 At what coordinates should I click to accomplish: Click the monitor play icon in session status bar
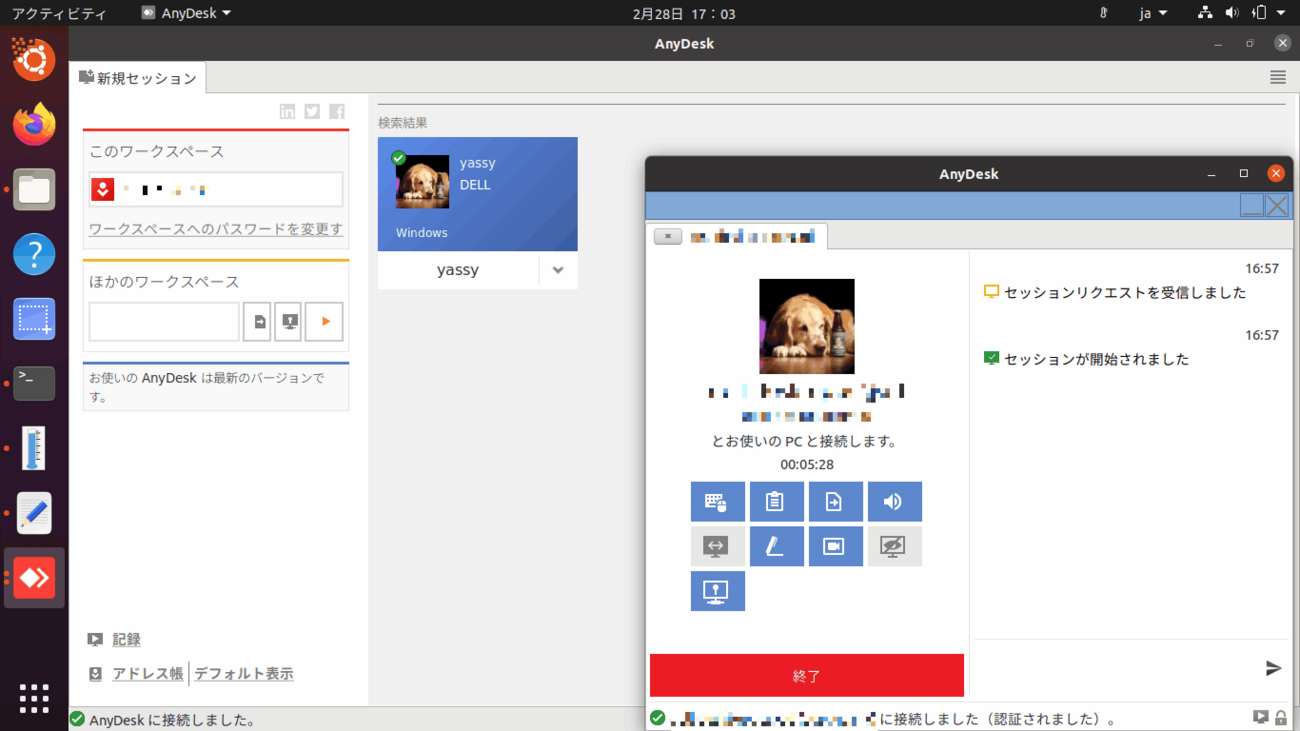click(x=1260, y=718)
